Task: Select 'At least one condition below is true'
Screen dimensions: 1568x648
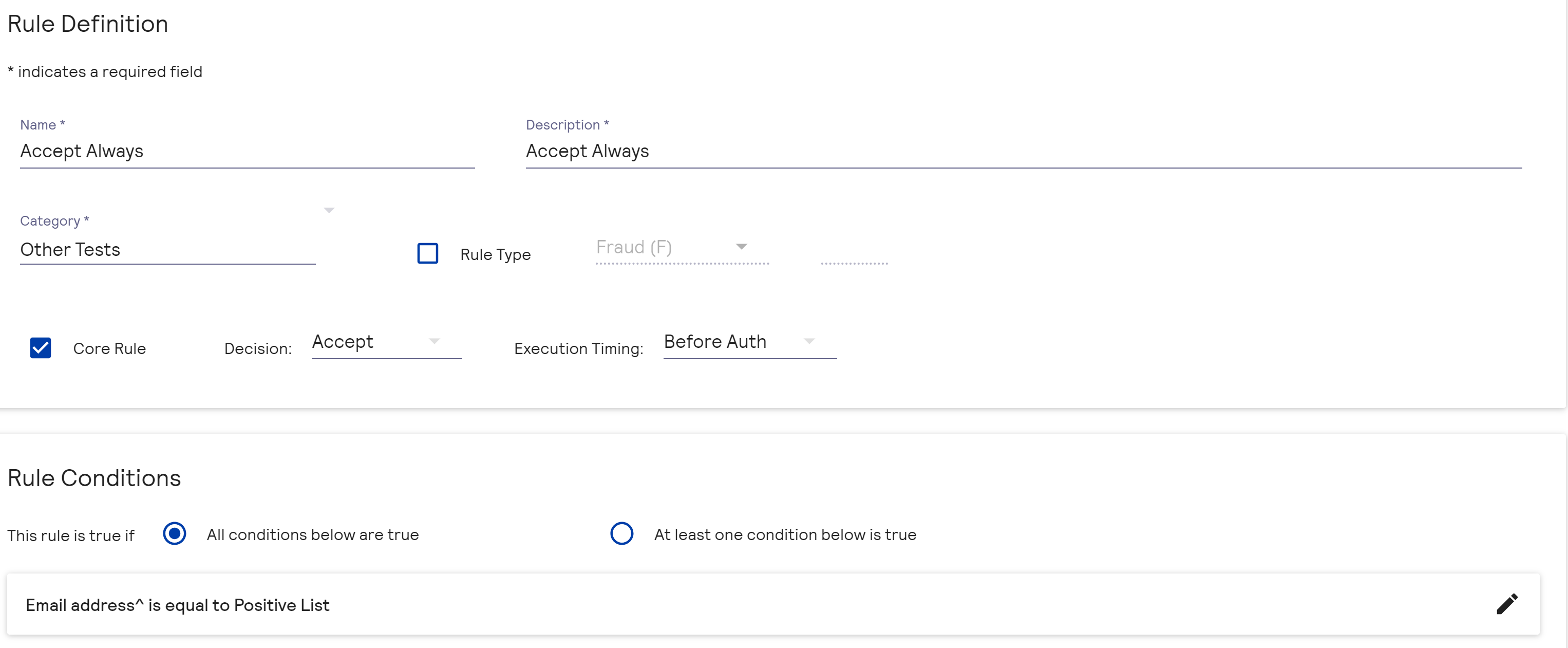Action: 621,533
